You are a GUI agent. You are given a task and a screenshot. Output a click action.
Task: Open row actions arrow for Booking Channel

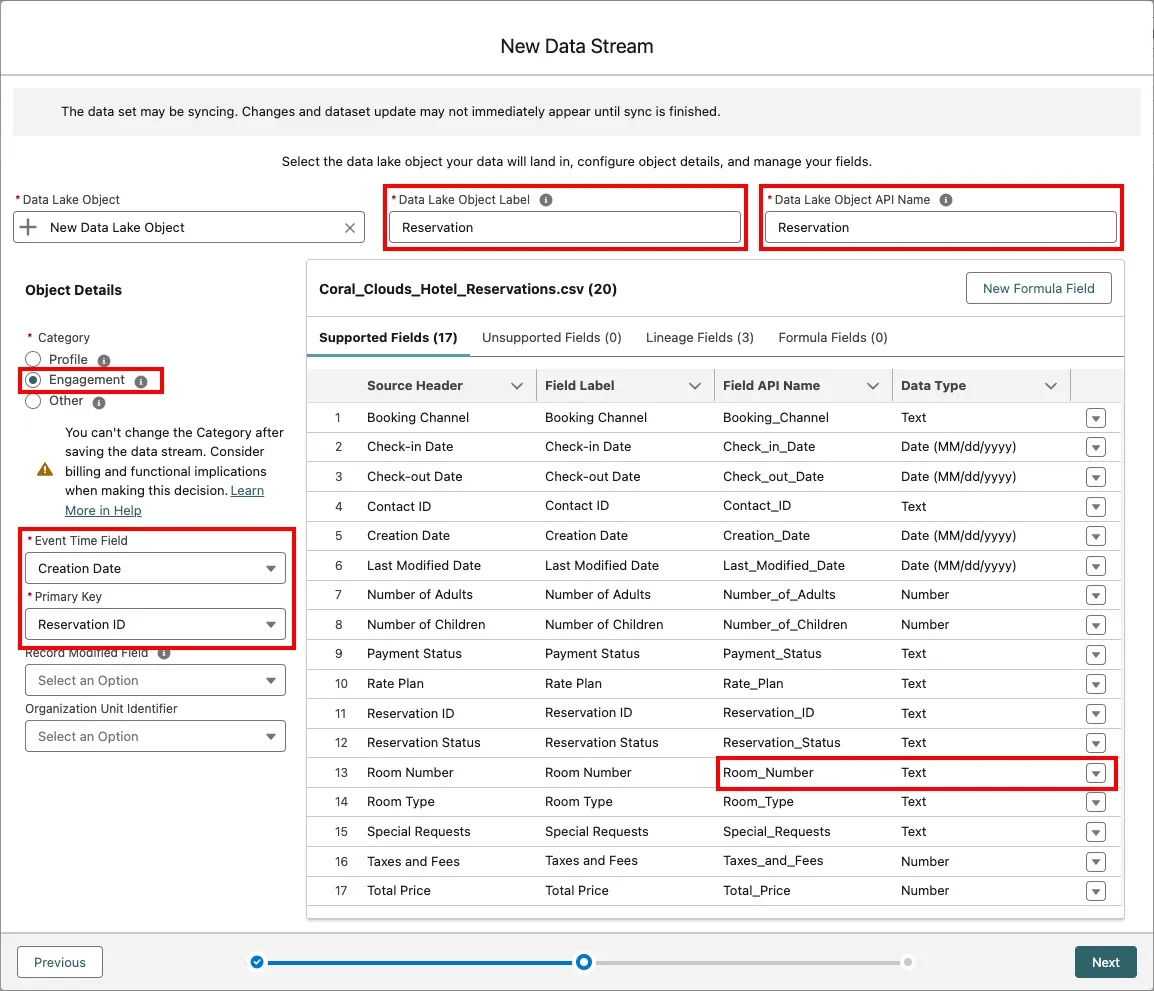1096,418
